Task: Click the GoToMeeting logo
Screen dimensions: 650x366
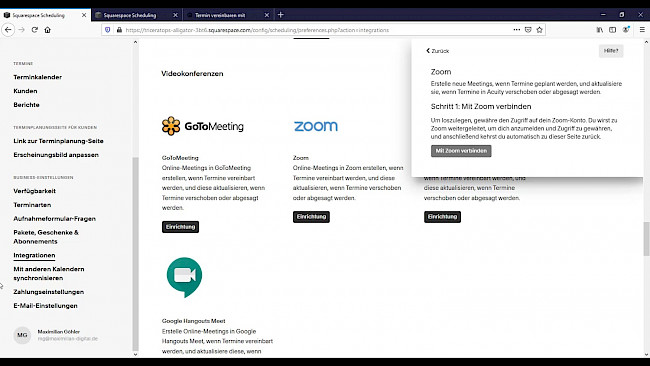Action: [203, 126]
